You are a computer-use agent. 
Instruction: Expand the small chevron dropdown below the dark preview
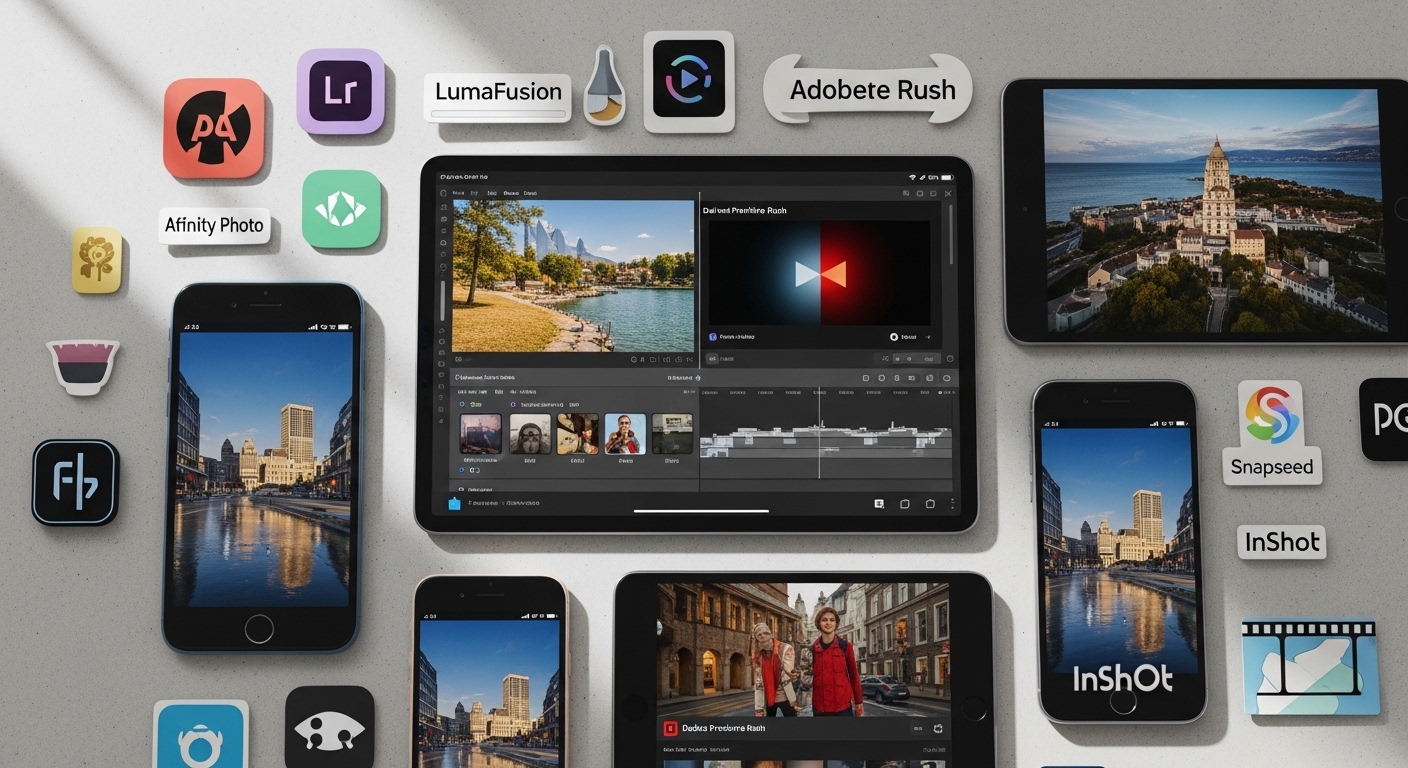[x=928, y=338]
